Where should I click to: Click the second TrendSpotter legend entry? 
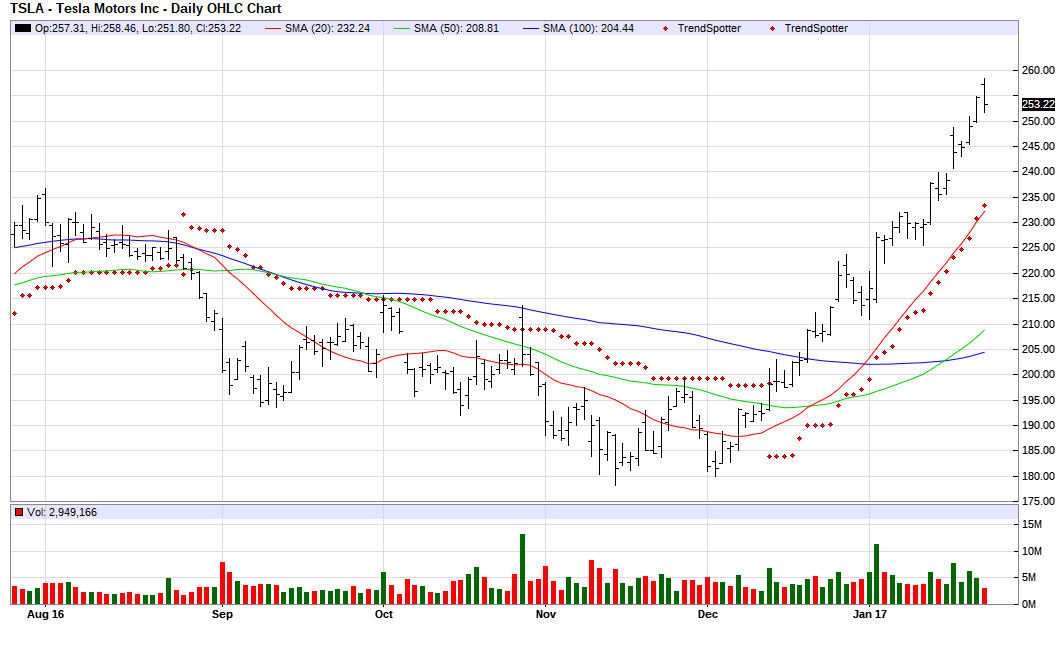(x=810, y=28)
